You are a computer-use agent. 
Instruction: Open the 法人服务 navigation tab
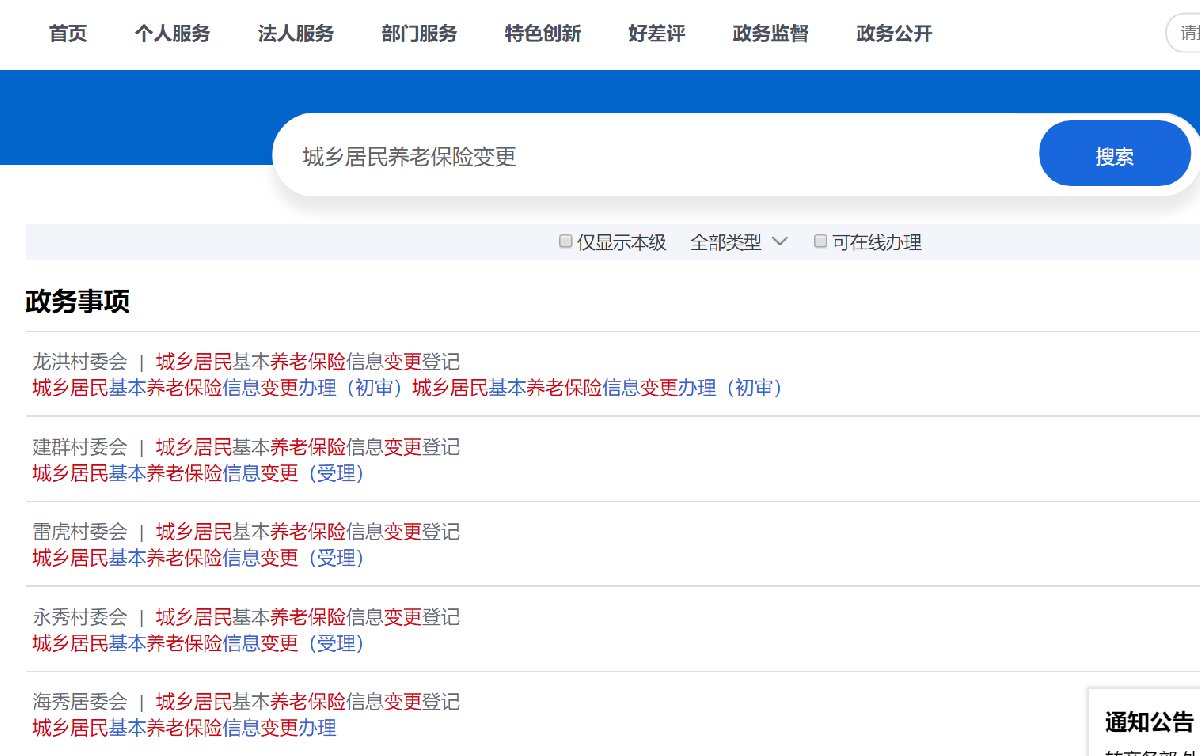pyautogui.click(x=296, y=34)
